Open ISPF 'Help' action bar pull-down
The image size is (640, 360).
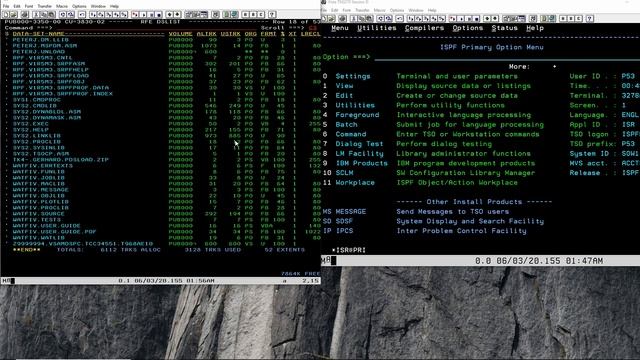(535, 28)
